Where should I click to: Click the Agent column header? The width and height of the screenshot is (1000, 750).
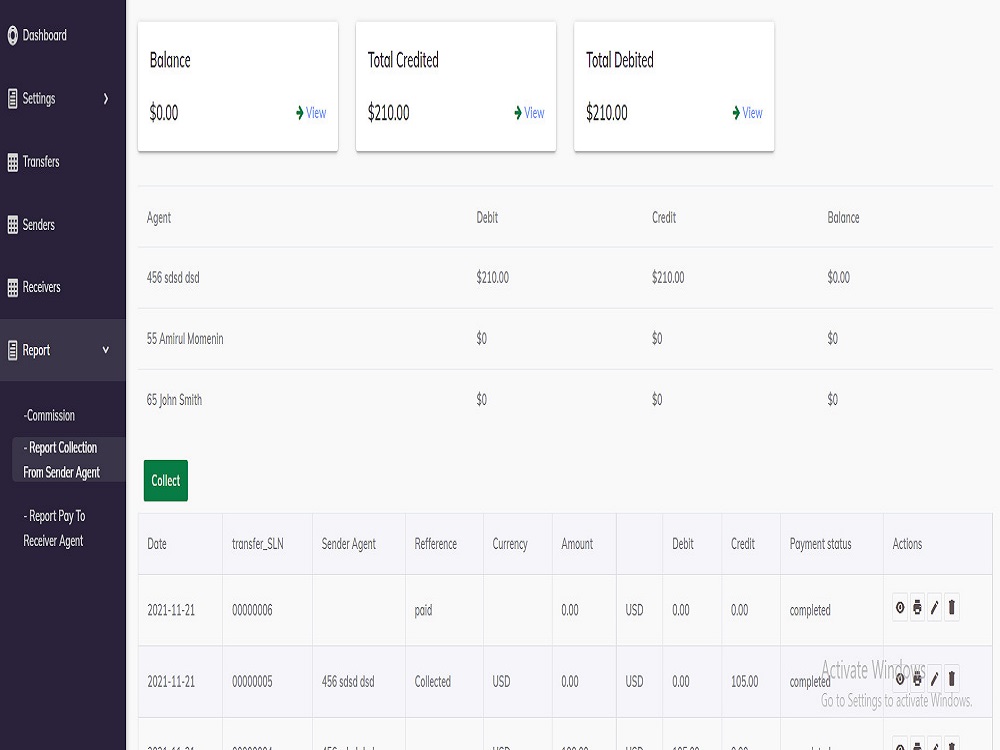159,218
